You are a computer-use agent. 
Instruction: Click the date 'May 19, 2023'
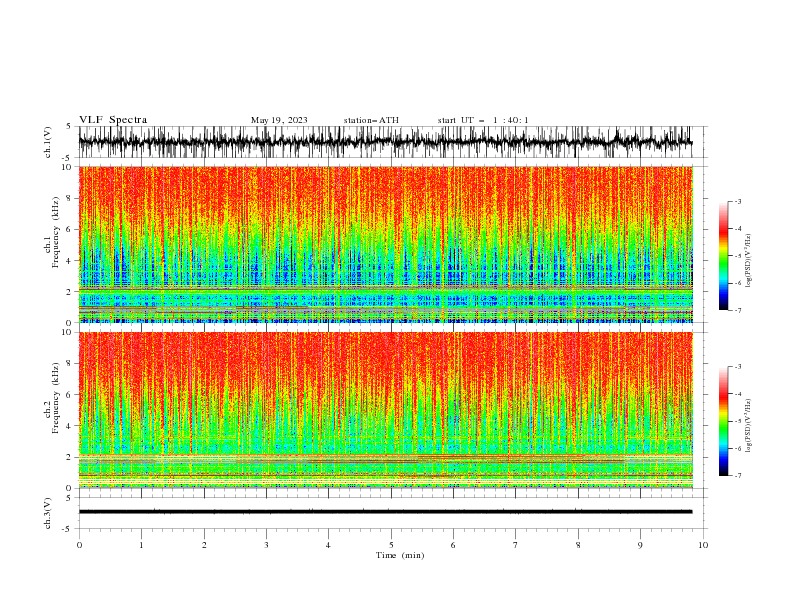coord(279,120)
